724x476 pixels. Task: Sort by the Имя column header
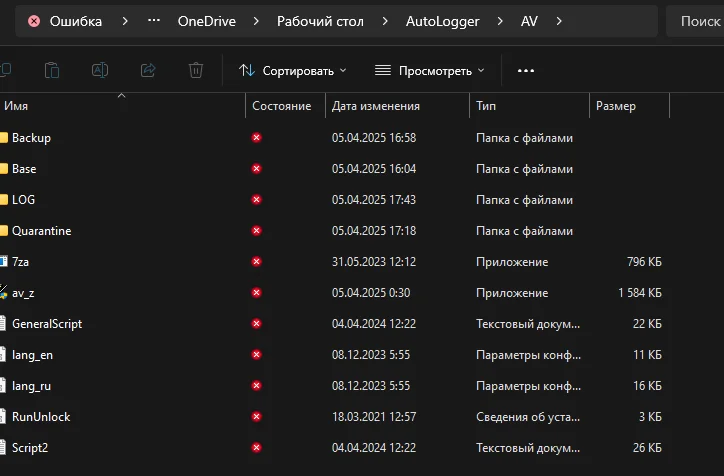pyautogui.click(x=123, y=106)
